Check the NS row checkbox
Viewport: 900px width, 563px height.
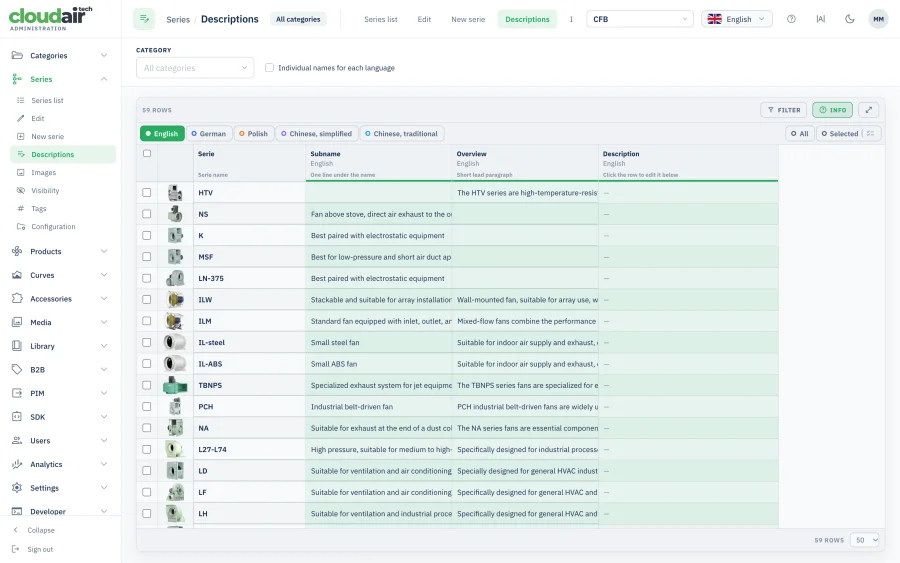(147, 213)
